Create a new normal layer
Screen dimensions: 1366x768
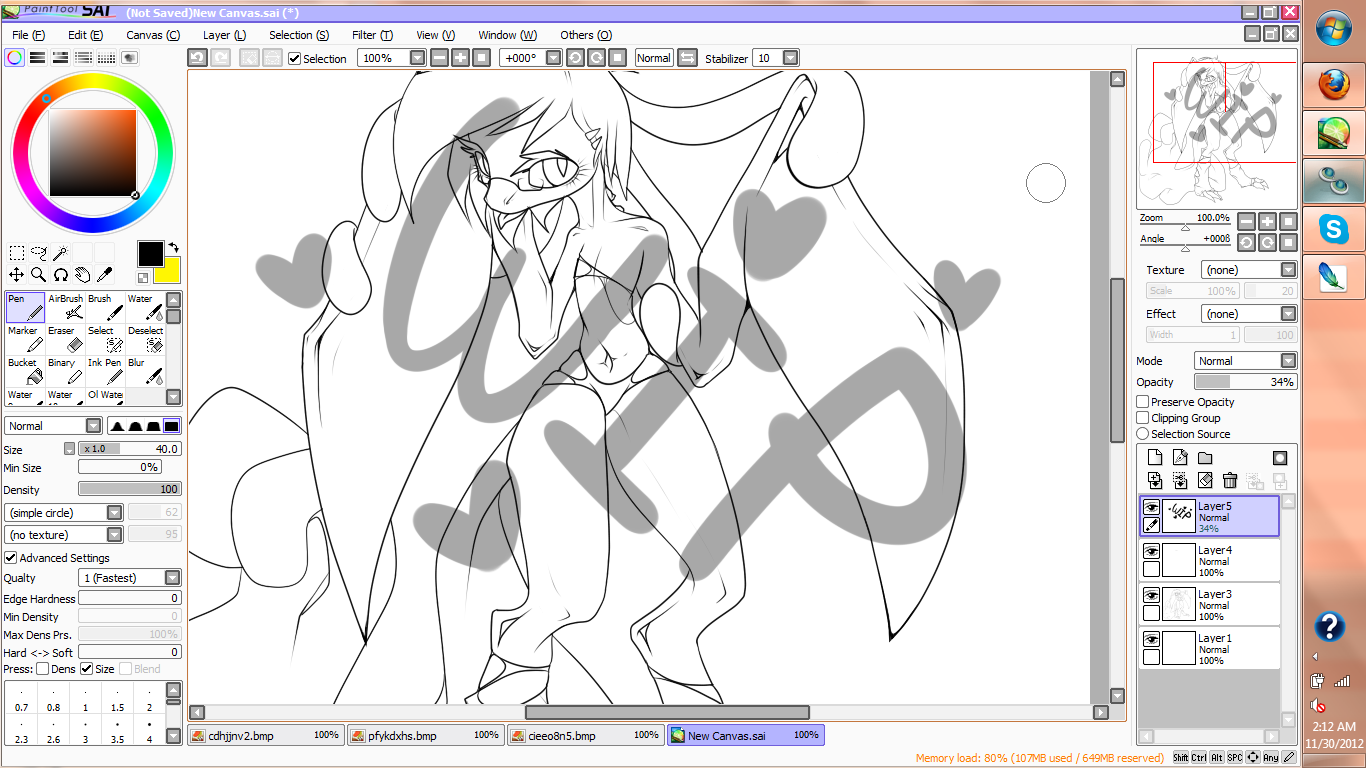coord(1155,458)
